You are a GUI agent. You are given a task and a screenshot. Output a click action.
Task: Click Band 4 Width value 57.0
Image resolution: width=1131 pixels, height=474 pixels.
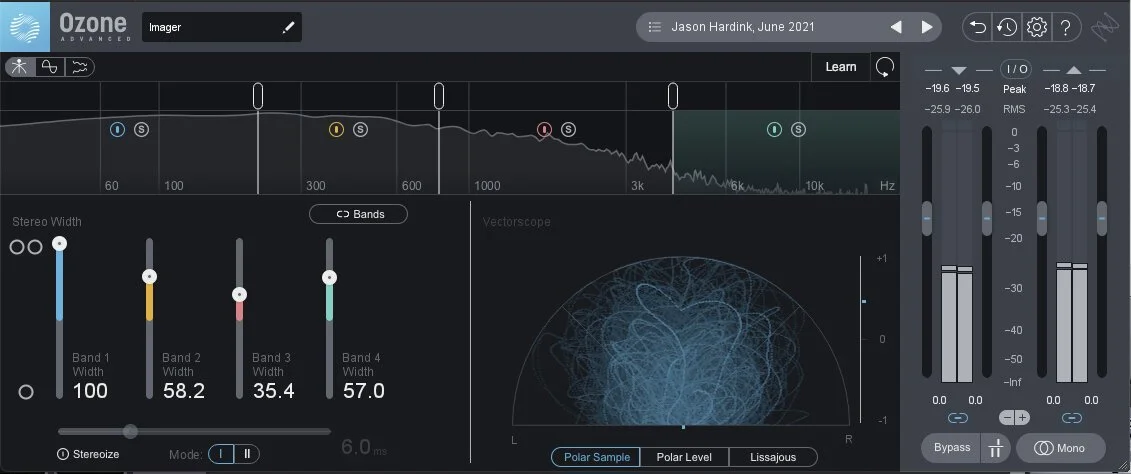point(363,391)
